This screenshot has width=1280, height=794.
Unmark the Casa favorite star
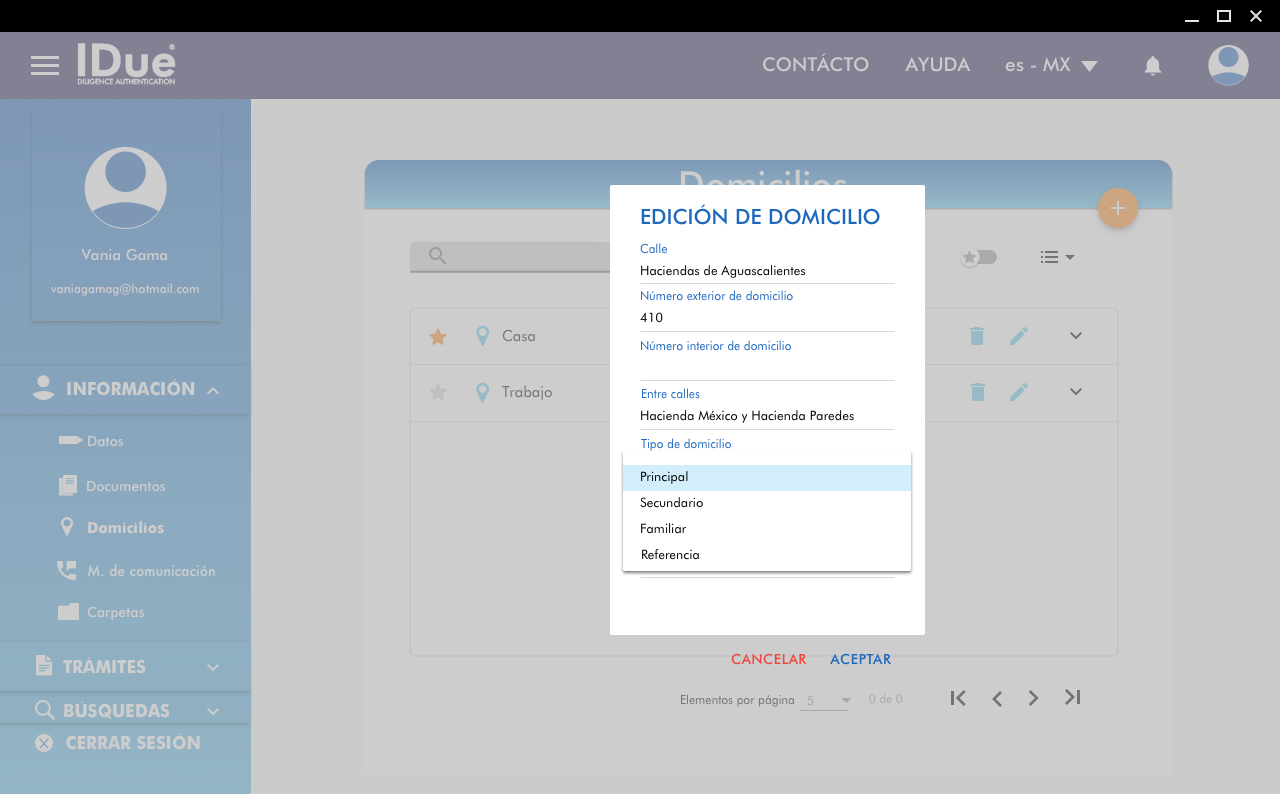(x=437, y=337)
